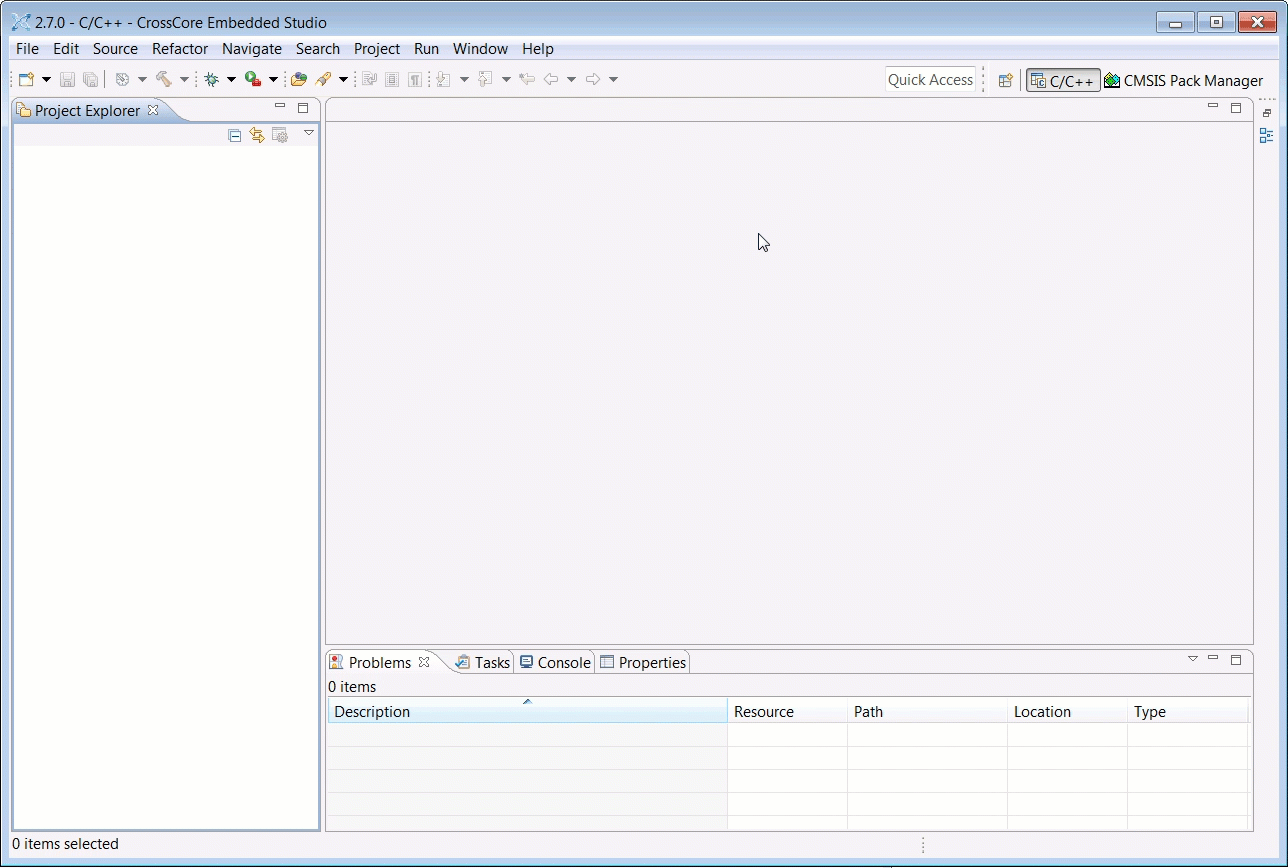Open the Project menu
The width and height of the screenshot is (1288, 868).
tap(377, 49)
